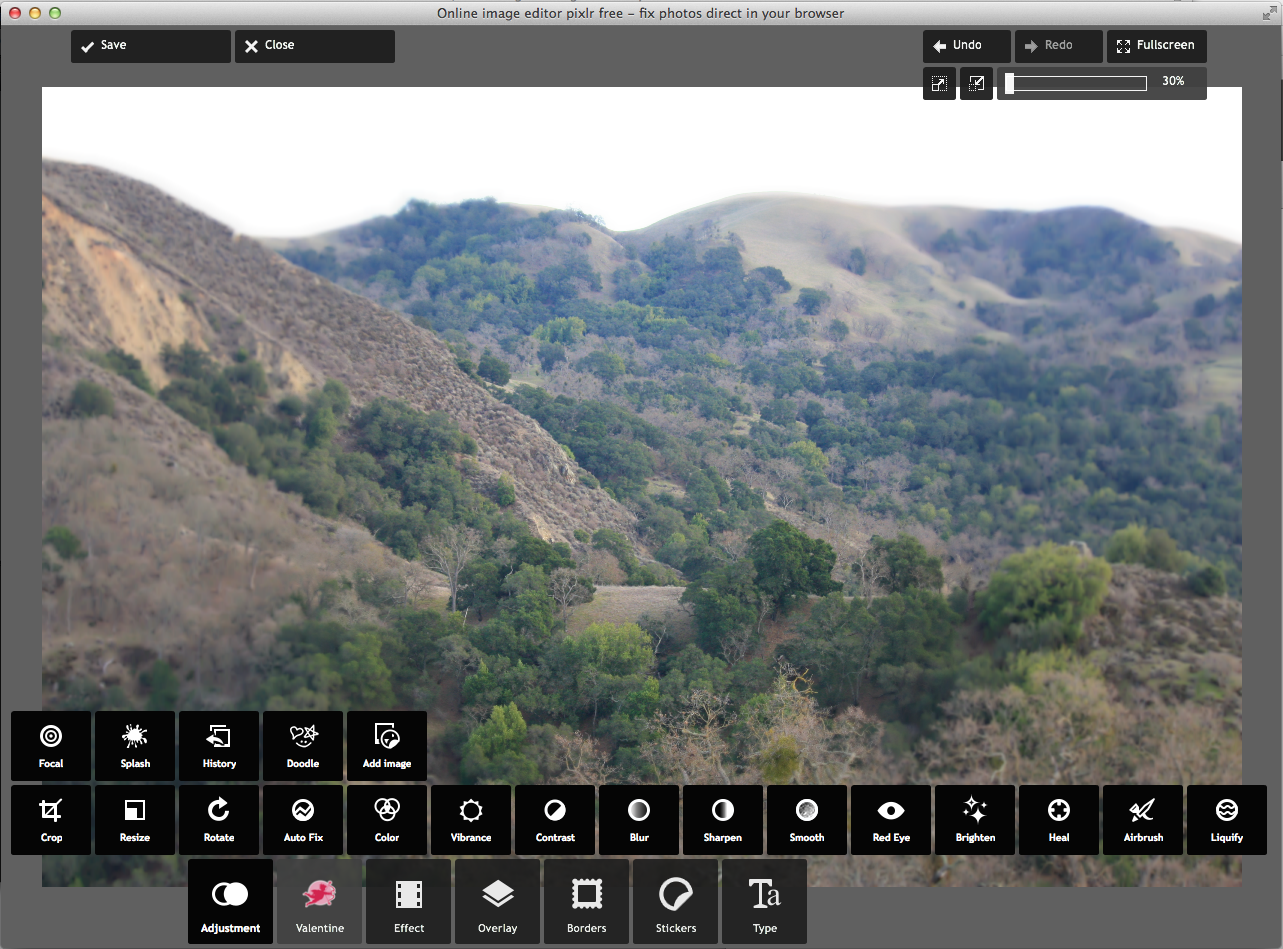Choose the Sharpen tool
1283x949 pixels.
[x=723, y=820]
